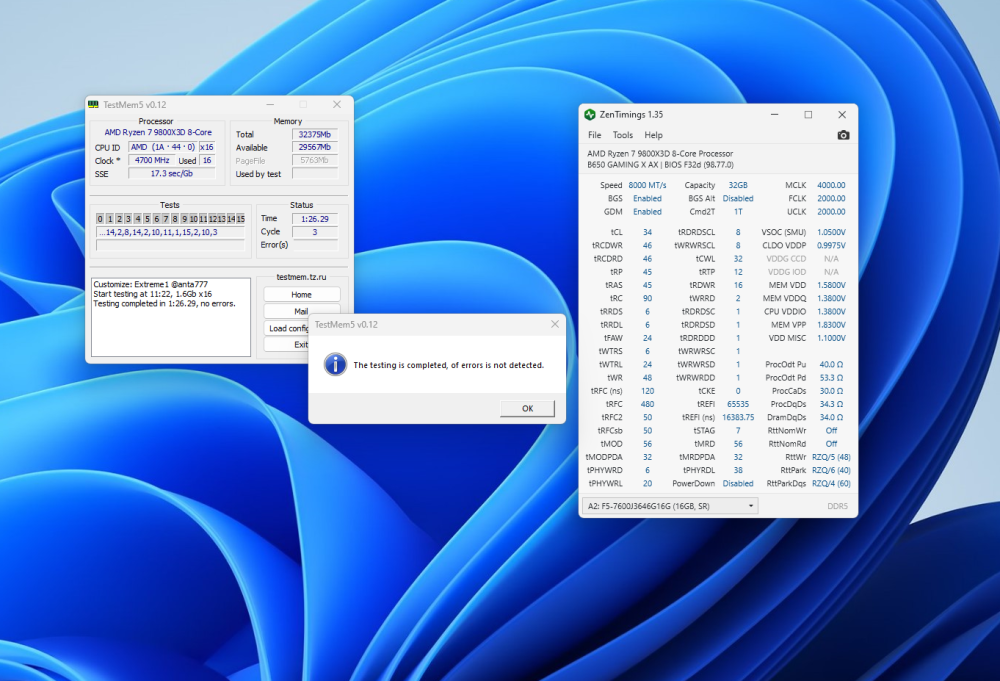This screenshot has width=1000, height=681.
Task: Click the RAM module icon in TestMem5's title bar
Action: tap(95, 104)
